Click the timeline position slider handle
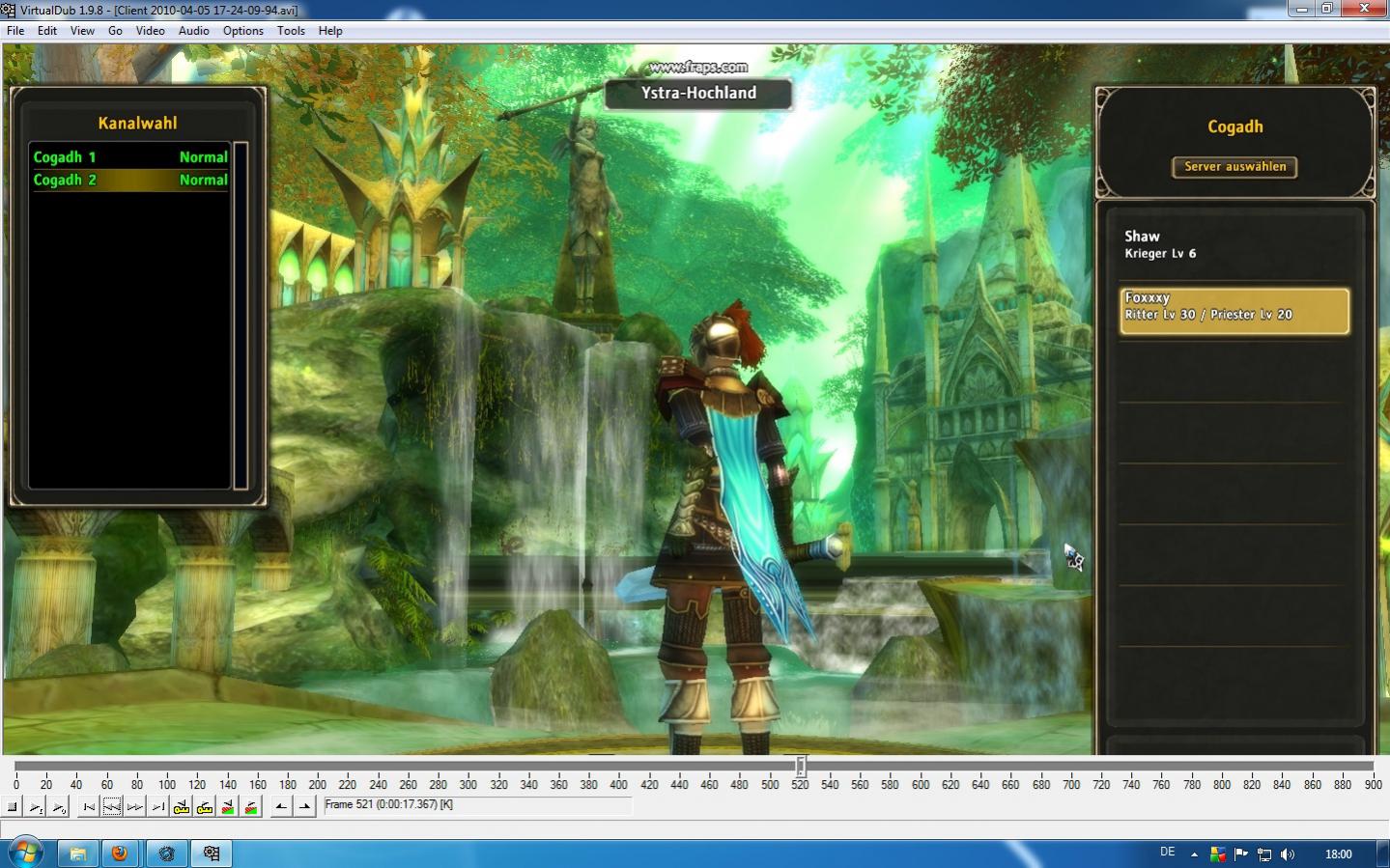Image resolution: width=1390 pixels, height=868 pixels. (x=801, y=767)
